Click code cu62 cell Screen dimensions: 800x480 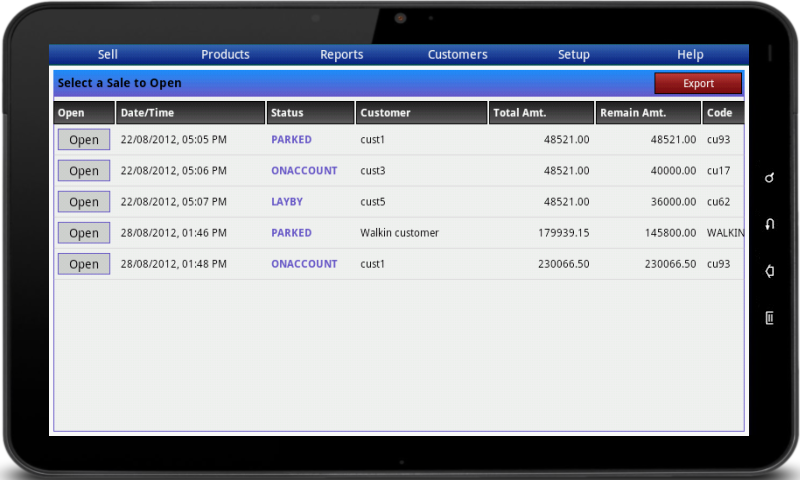(718, 201)
